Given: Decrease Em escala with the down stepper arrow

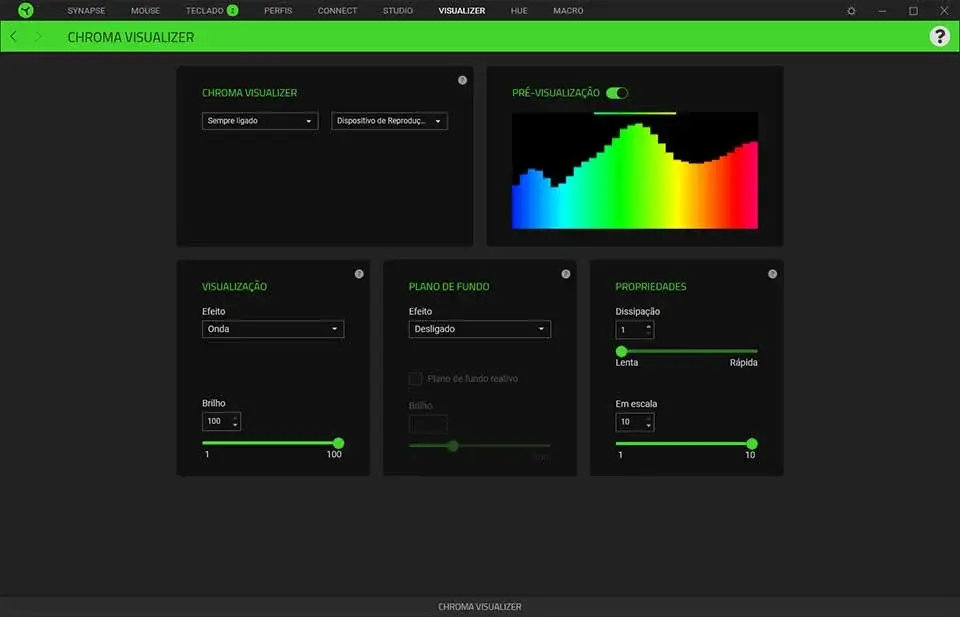Looking at the screenshot, I should (x=648, y=426).
